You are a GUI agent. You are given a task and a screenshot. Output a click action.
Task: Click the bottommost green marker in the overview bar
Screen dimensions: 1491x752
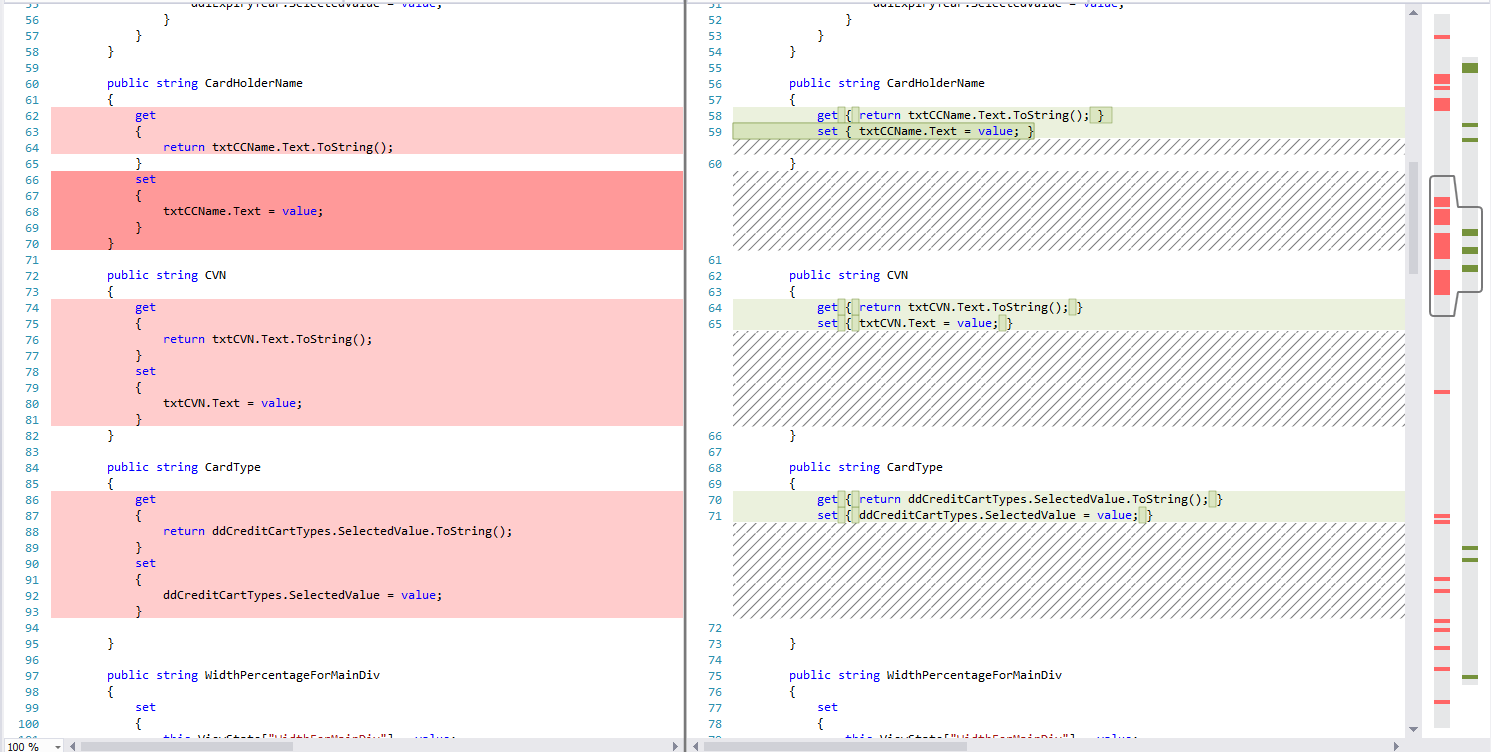(1469, 678)
